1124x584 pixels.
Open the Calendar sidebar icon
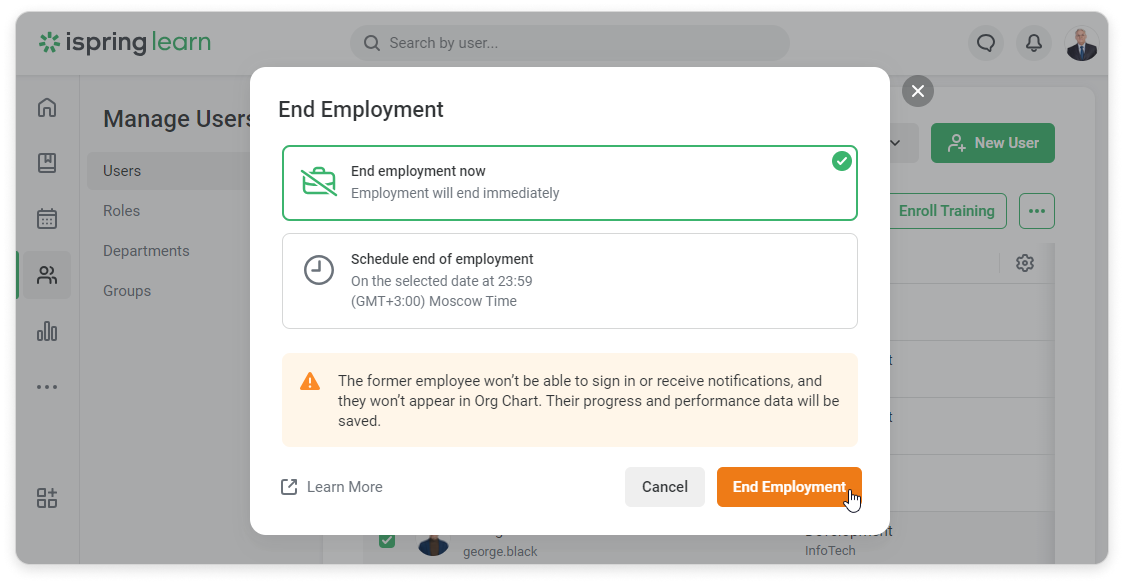47,219
